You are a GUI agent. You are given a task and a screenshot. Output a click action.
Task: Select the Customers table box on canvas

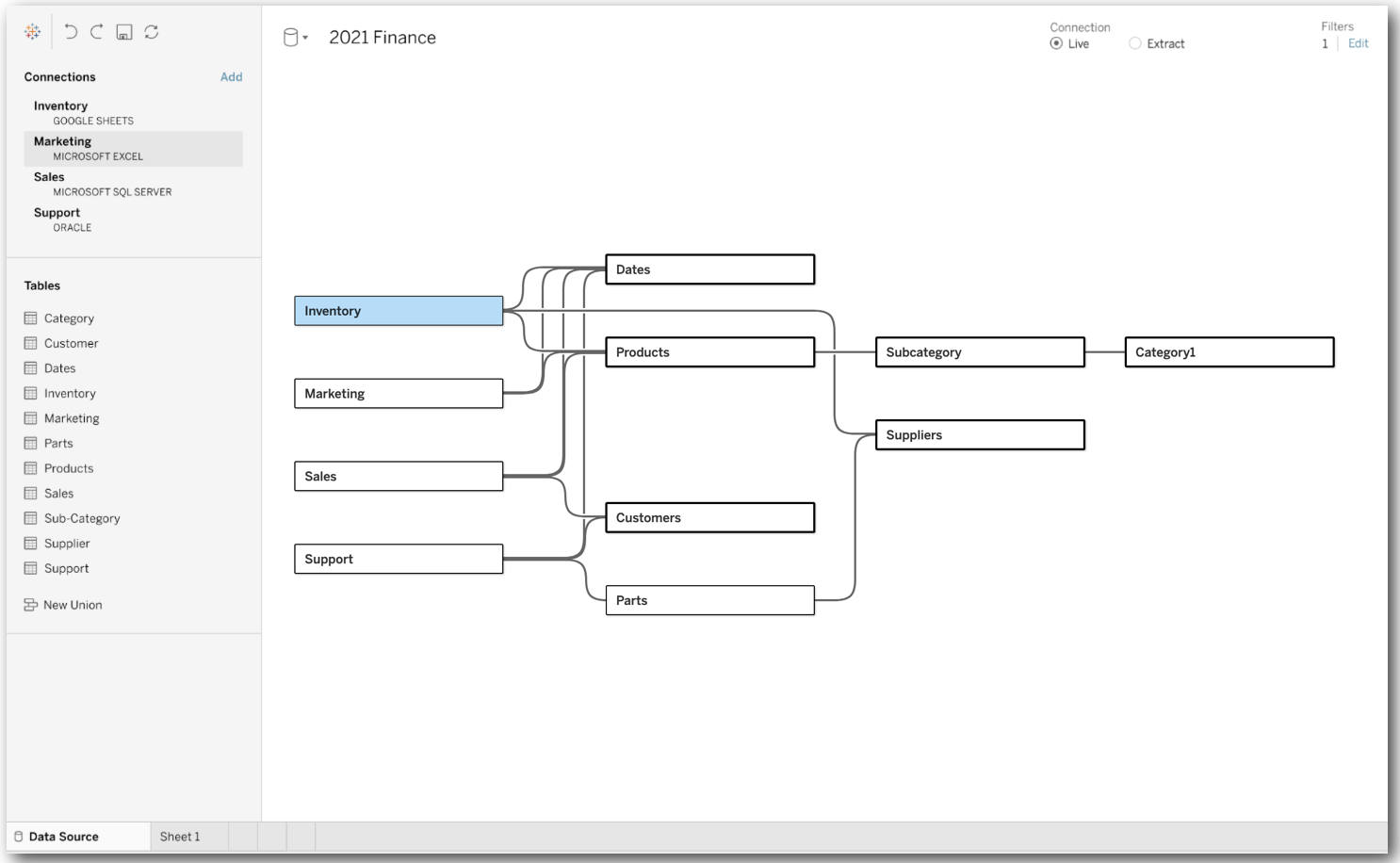point(710,517)
